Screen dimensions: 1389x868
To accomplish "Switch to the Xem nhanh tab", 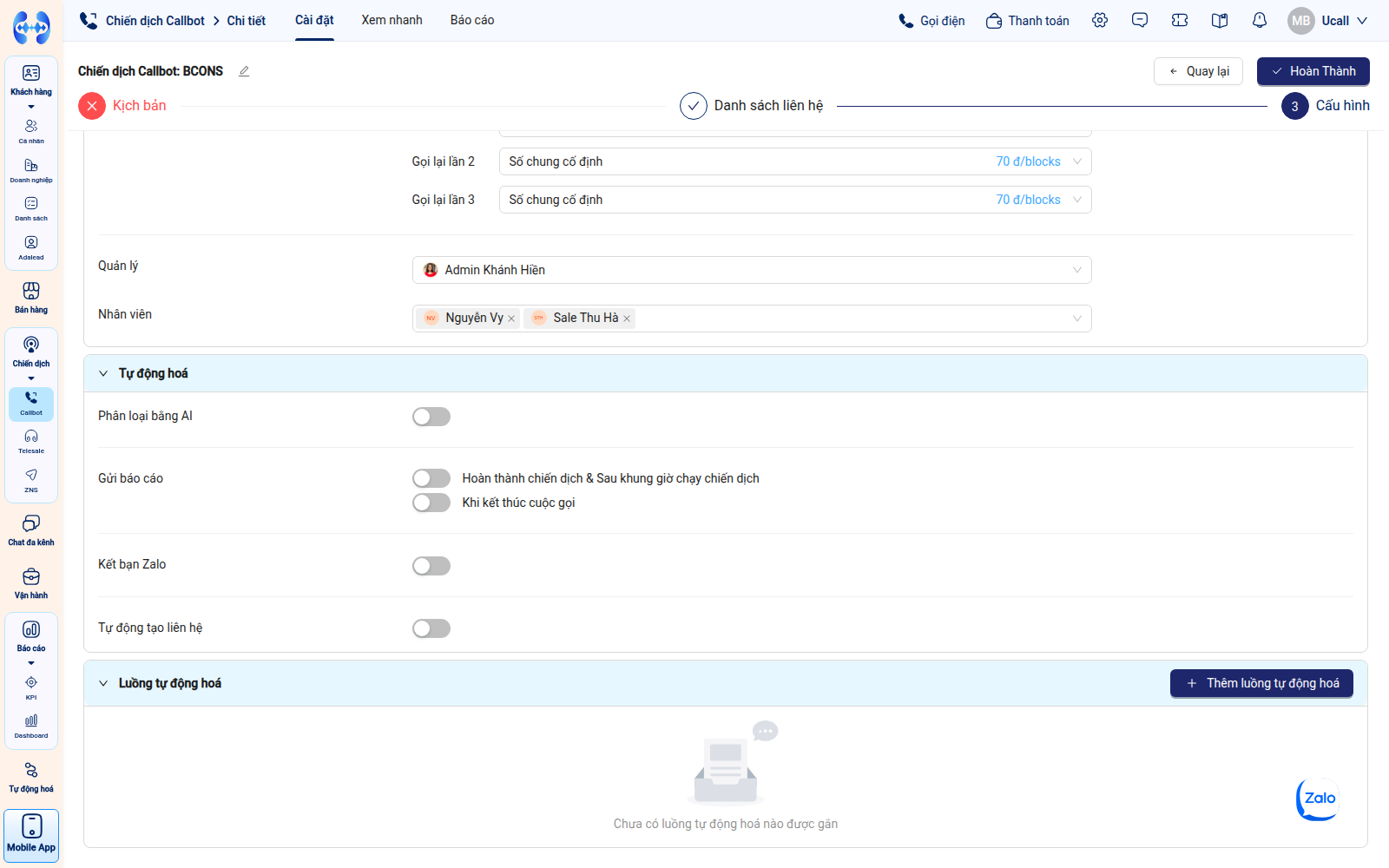I will (392, 20).
